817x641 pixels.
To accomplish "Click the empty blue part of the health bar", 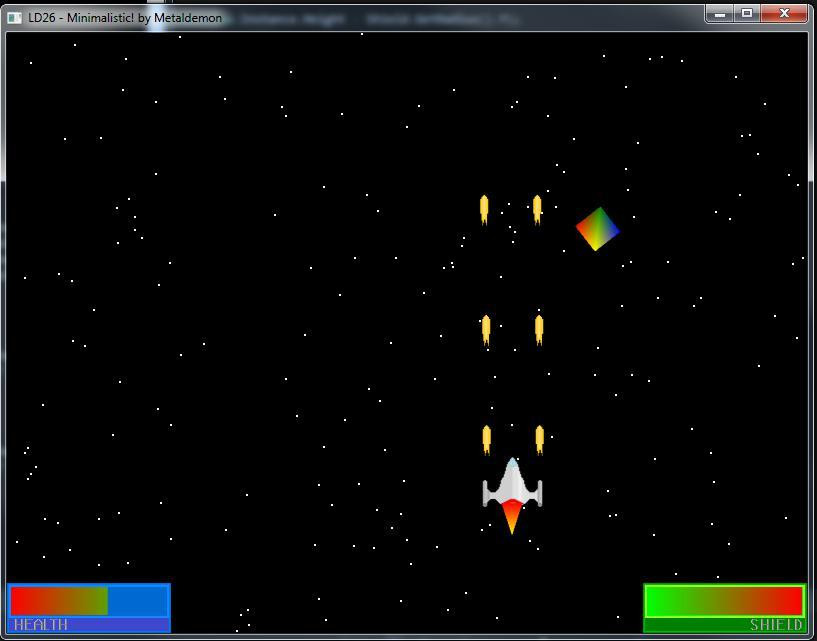I will [x=137, y=601].
